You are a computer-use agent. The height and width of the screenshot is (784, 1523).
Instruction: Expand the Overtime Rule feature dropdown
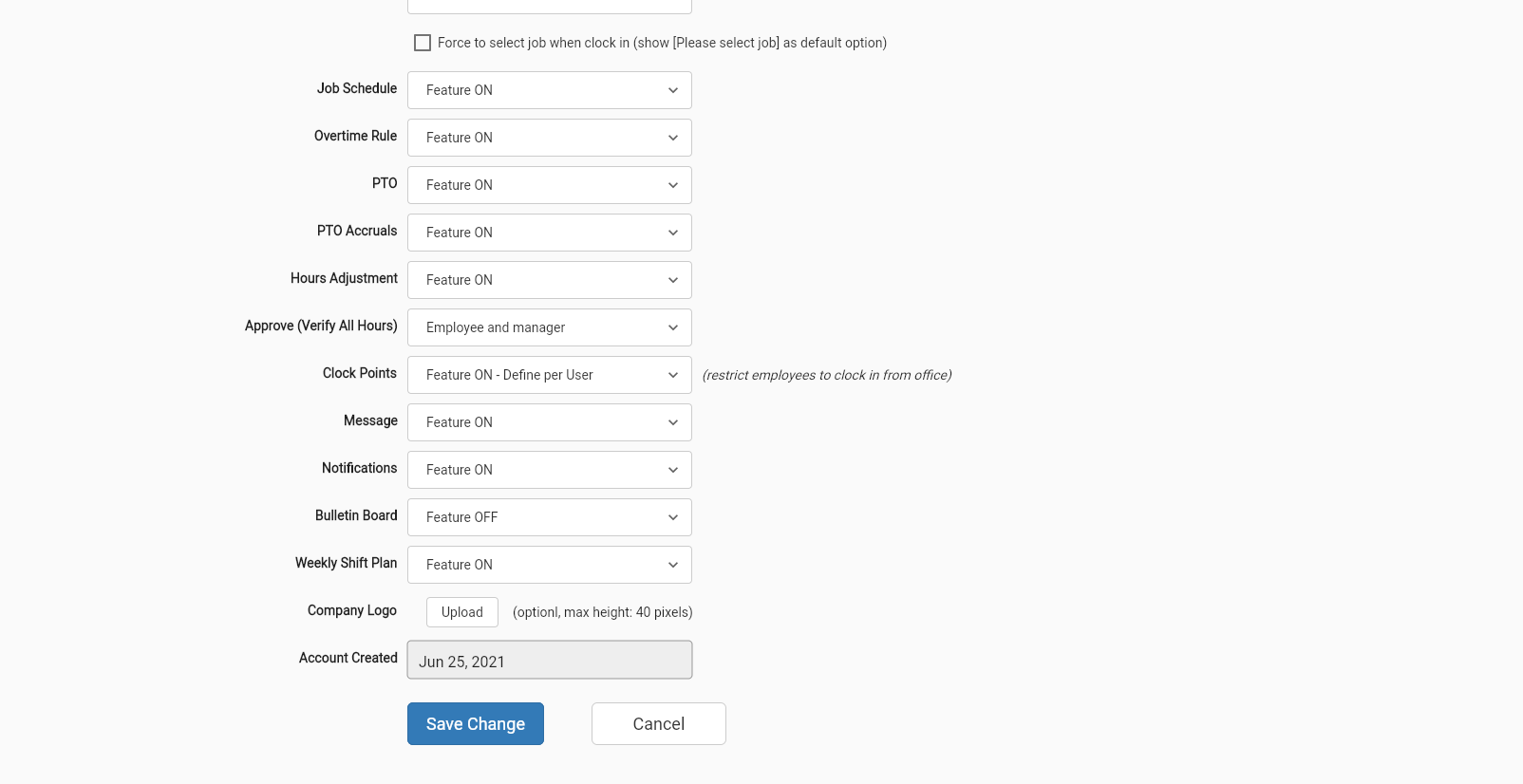[x=550, y=138]
